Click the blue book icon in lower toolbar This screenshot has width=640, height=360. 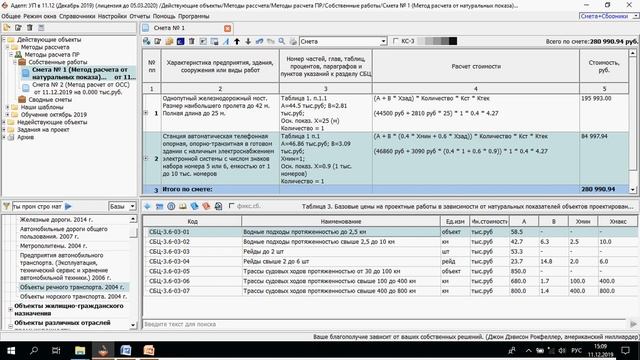pos(194,206)
